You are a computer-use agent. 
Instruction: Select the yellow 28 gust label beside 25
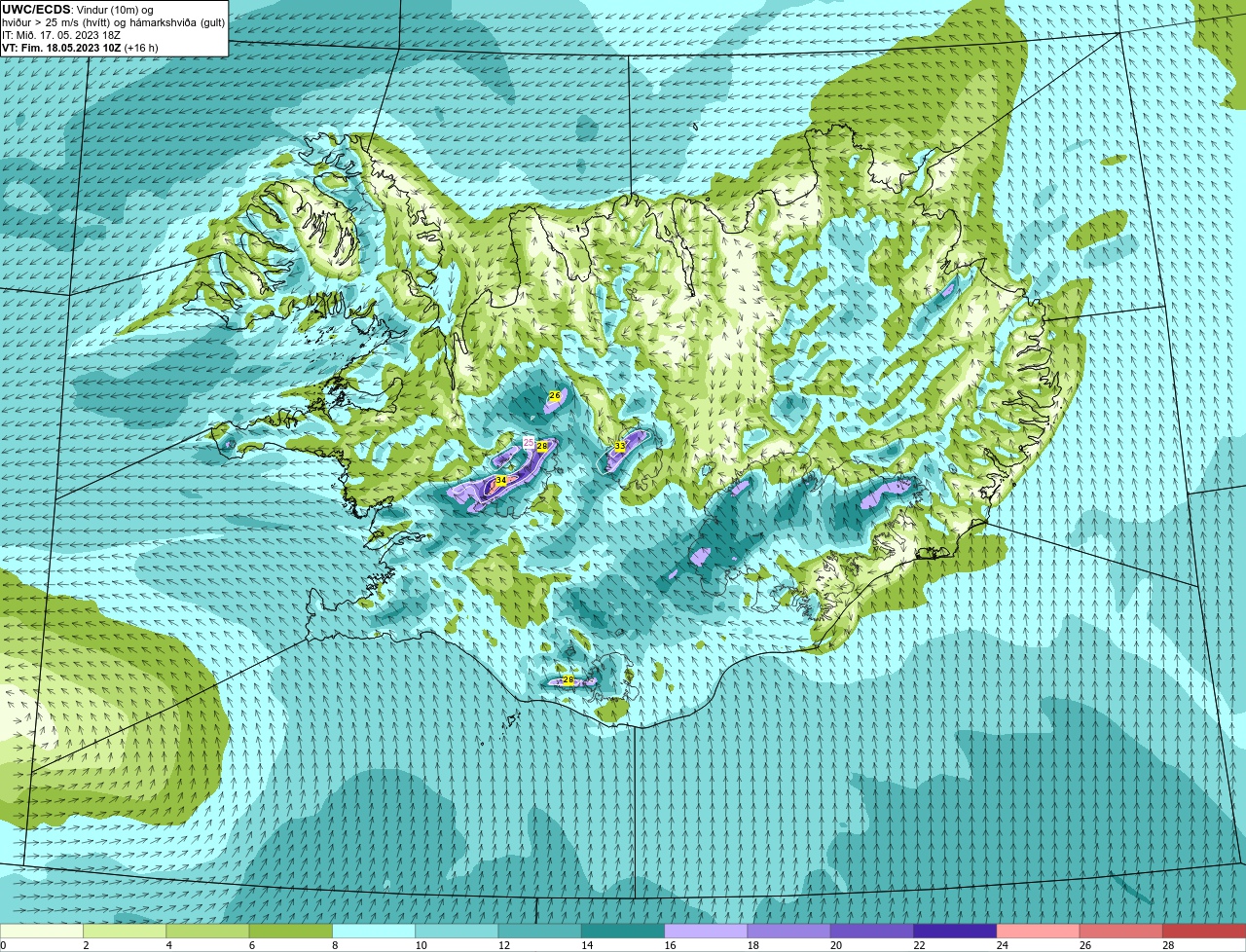coord(542,446)
